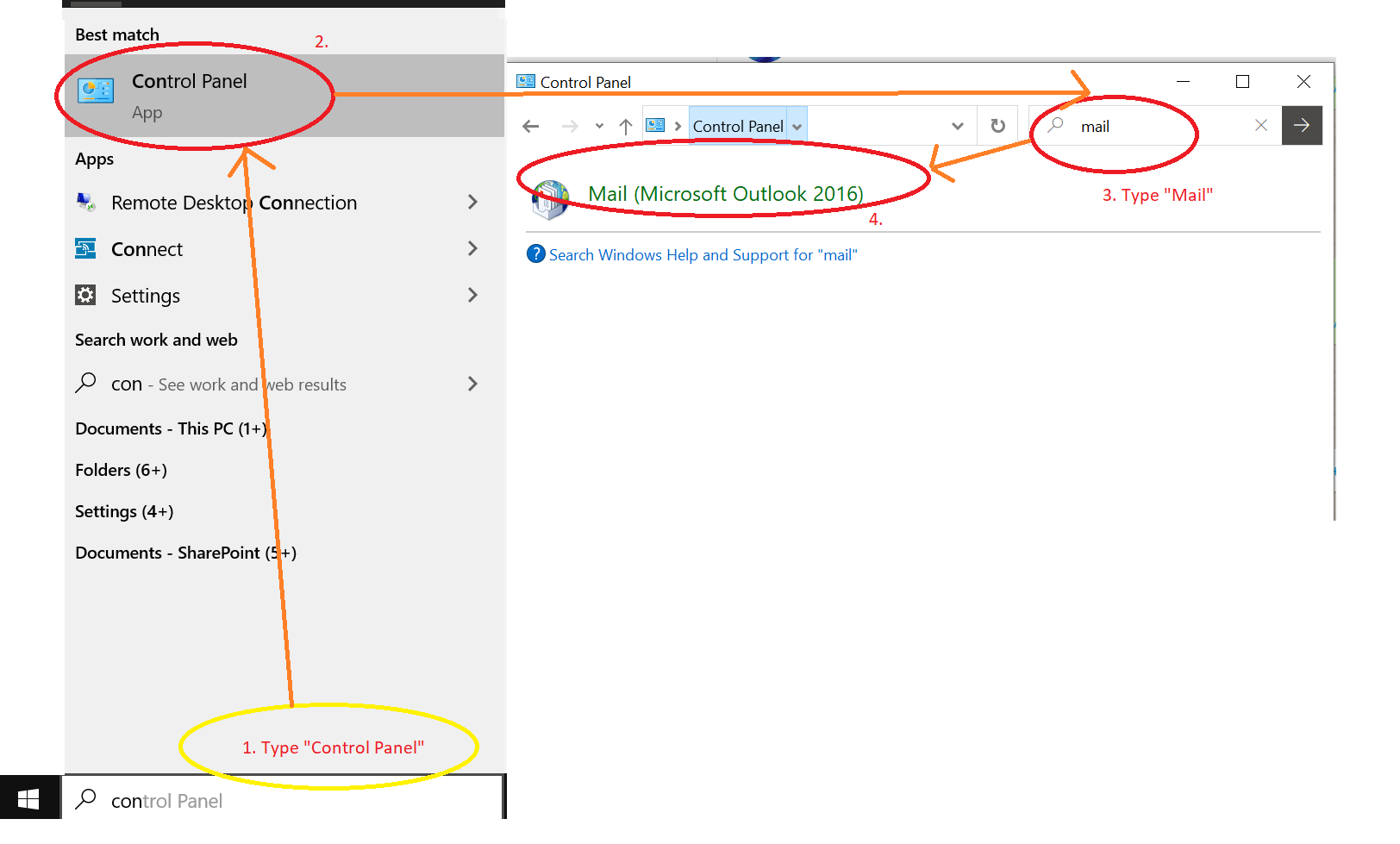Expand the Control Panel breadcrumb dropdown
The height and width of the screenshot is (844, 1400).
(x=797, y=127)
